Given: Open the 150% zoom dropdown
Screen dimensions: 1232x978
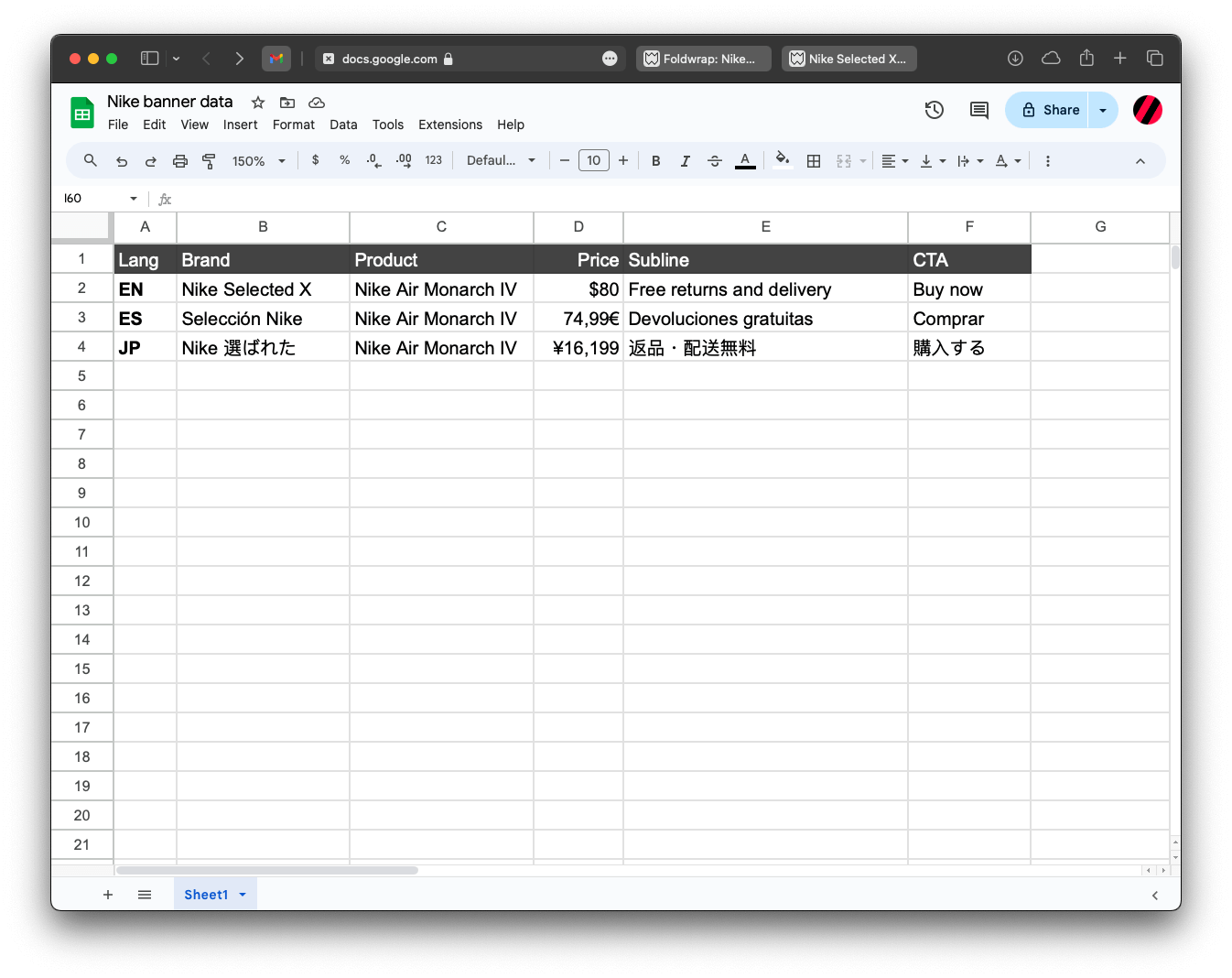Looking at the screenshot, I should click(x=259, y=160).
